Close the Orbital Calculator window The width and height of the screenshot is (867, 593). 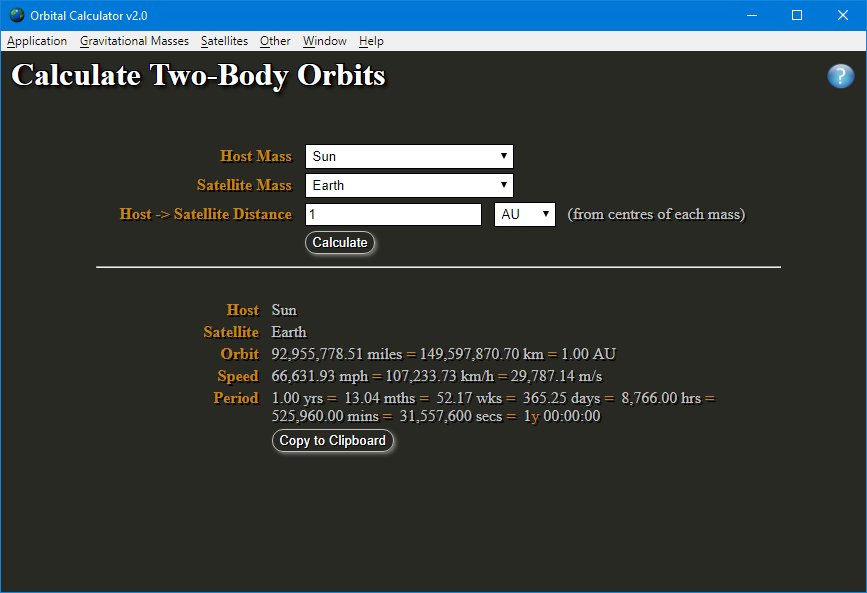[x=843, y=15]
